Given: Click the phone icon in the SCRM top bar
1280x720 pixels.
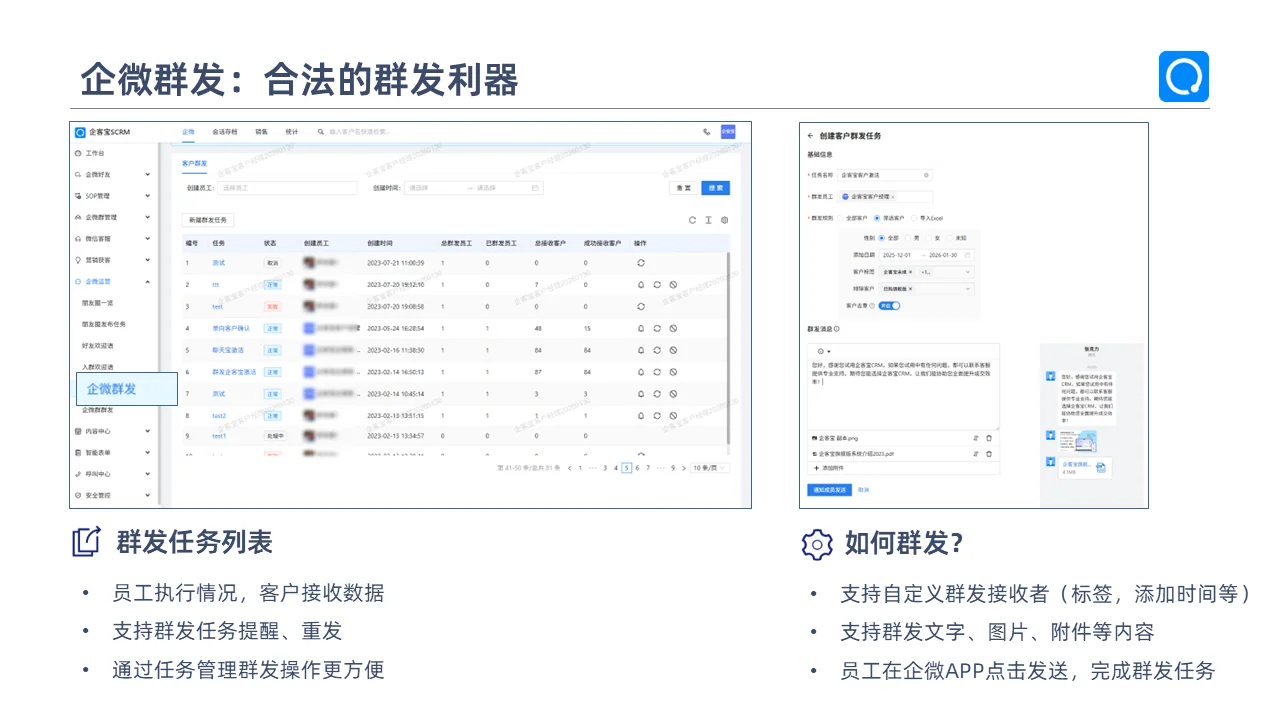Looking at the screenshot, I should click(x=707, y=132).
